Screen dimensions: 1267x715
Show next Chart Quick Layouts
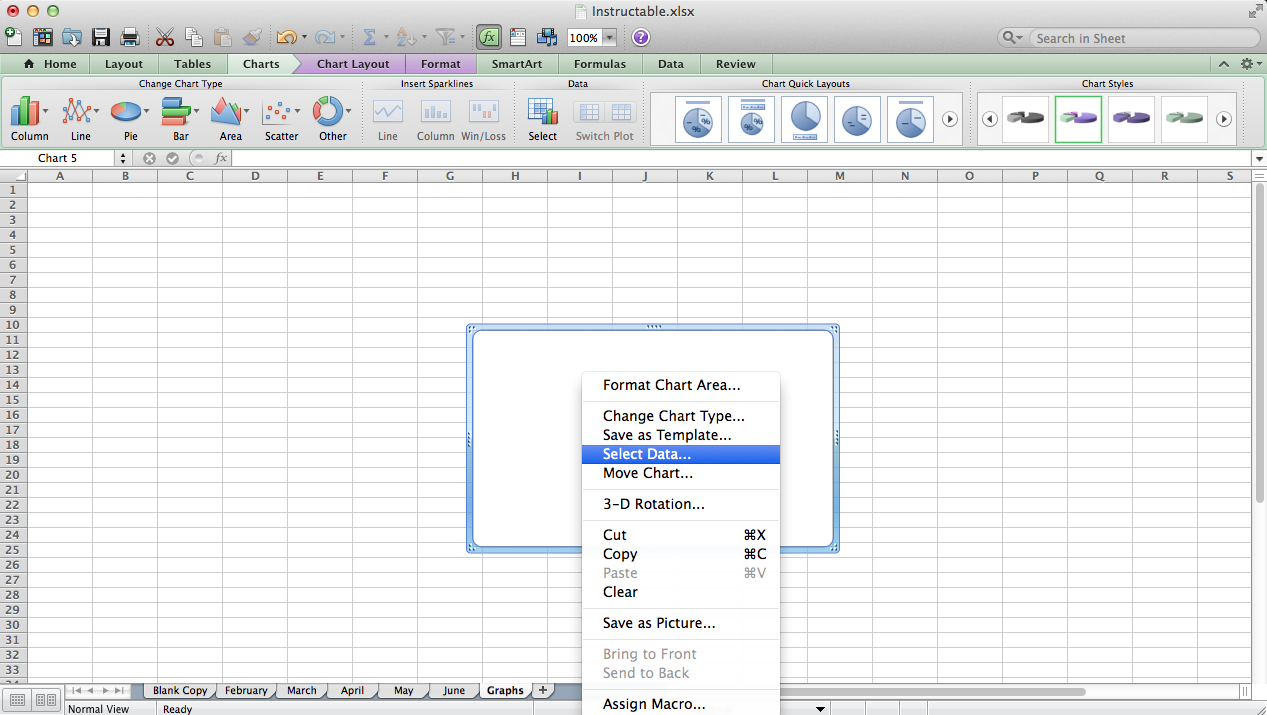click(950, 119)
